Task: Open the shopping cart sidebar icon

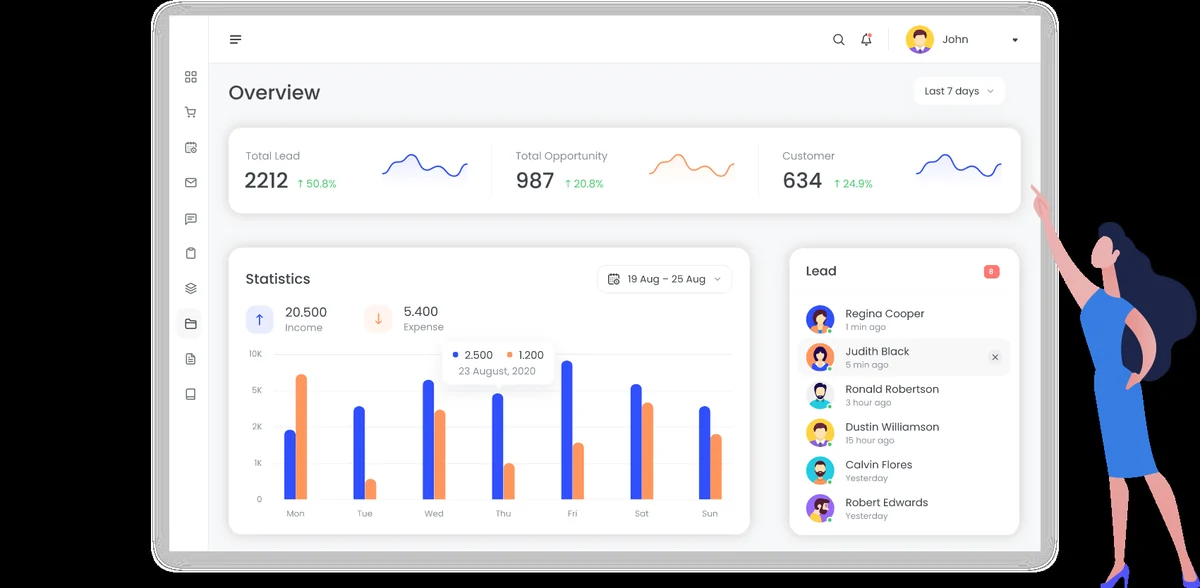Action: [x=191, y=113]
